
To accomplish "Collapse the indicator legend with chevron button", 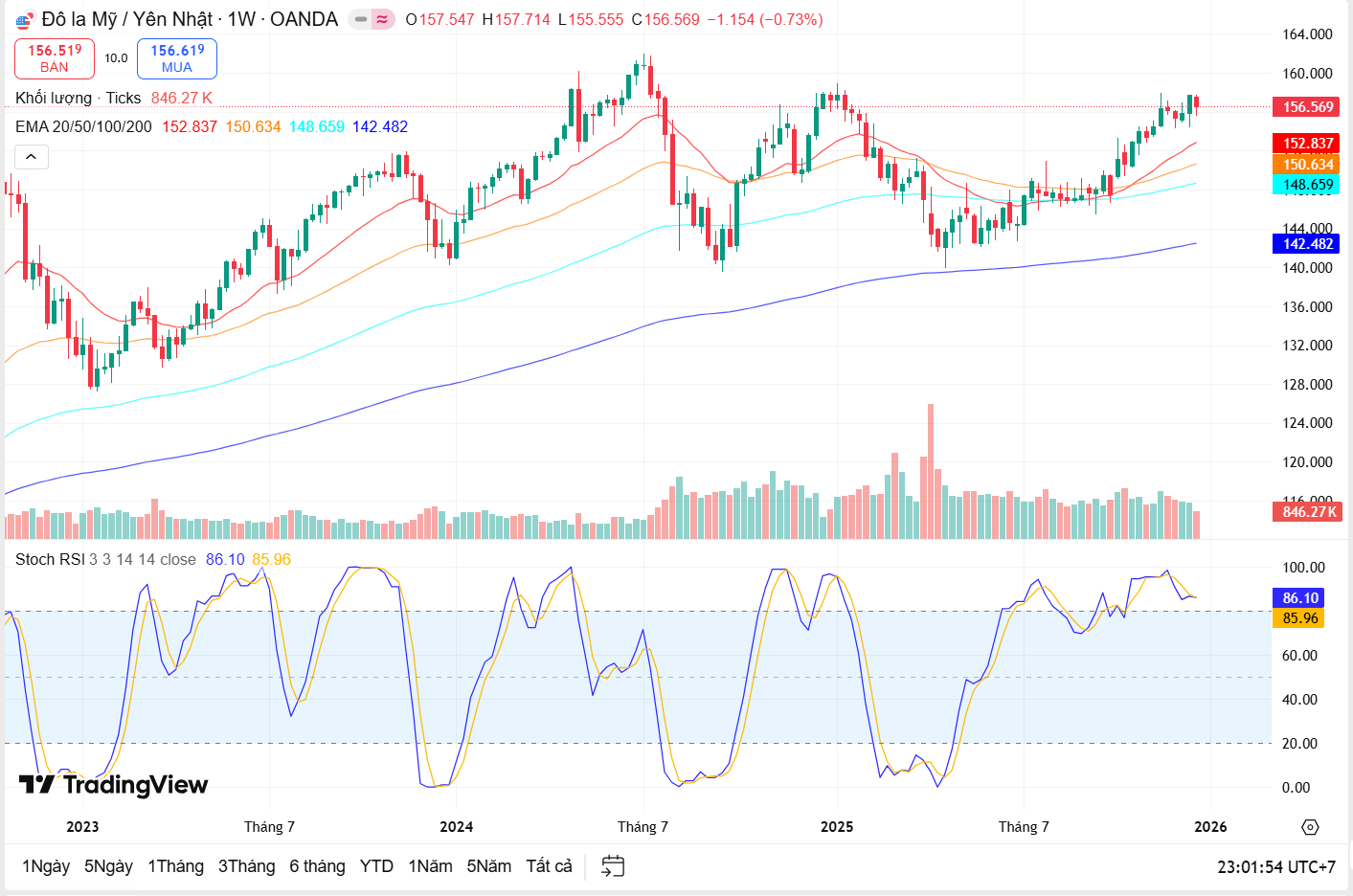I will (32, 157).
